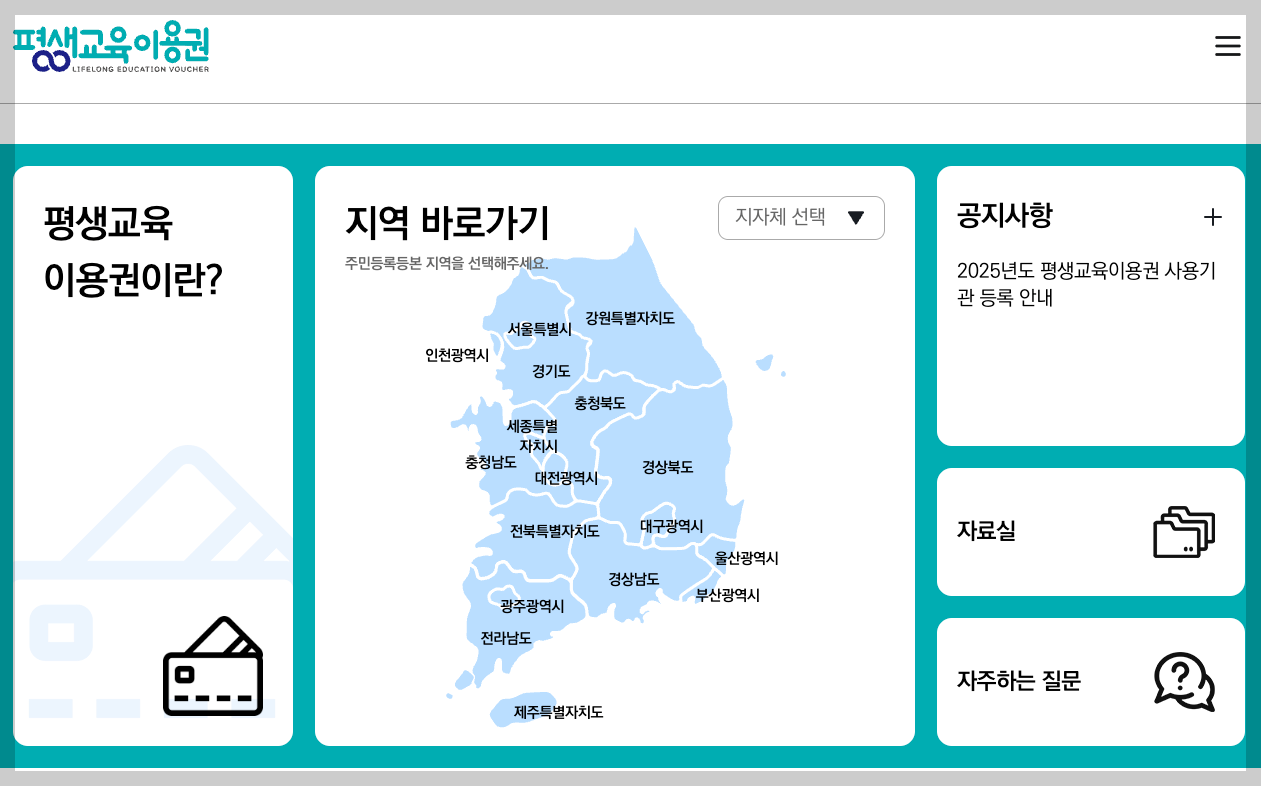The image size is (1261, 786).
Task: Select 부산광역시 on the map
Action: [x=727, y=595]
